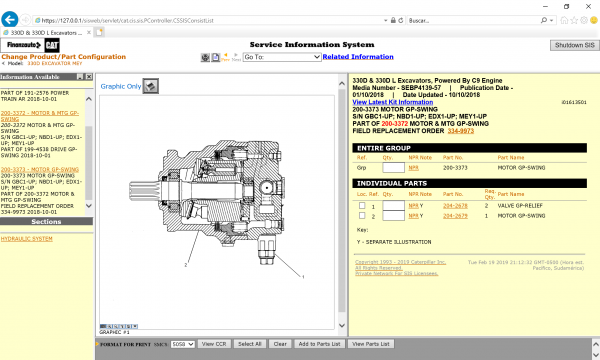Image resolution: width=600 pixels, height=360 pixels.
Task: Open HYDRAULIC SYSTEM section link
Action: pos(26,239)
